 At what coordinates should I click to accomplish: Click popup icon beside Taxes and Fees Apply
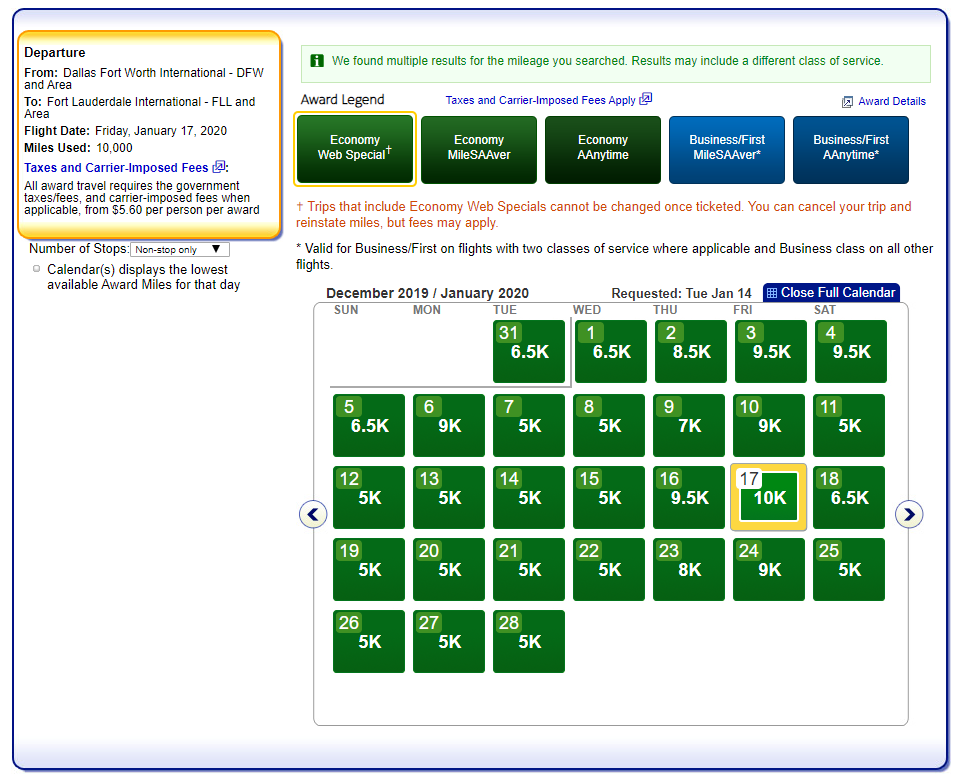pos(646,99)
